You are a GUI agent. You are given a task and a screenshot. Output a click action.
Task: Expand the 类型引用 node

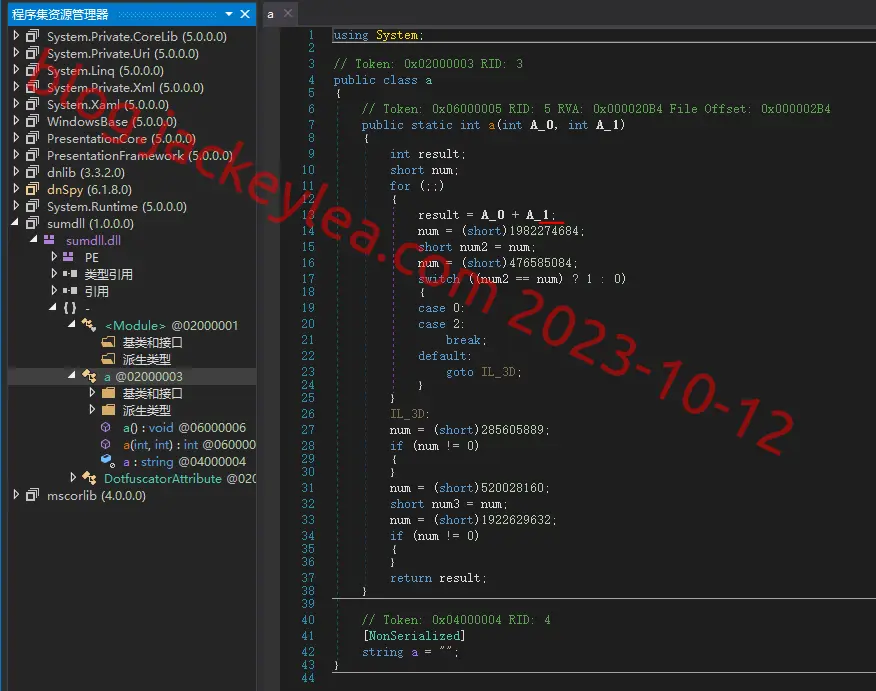54,274
